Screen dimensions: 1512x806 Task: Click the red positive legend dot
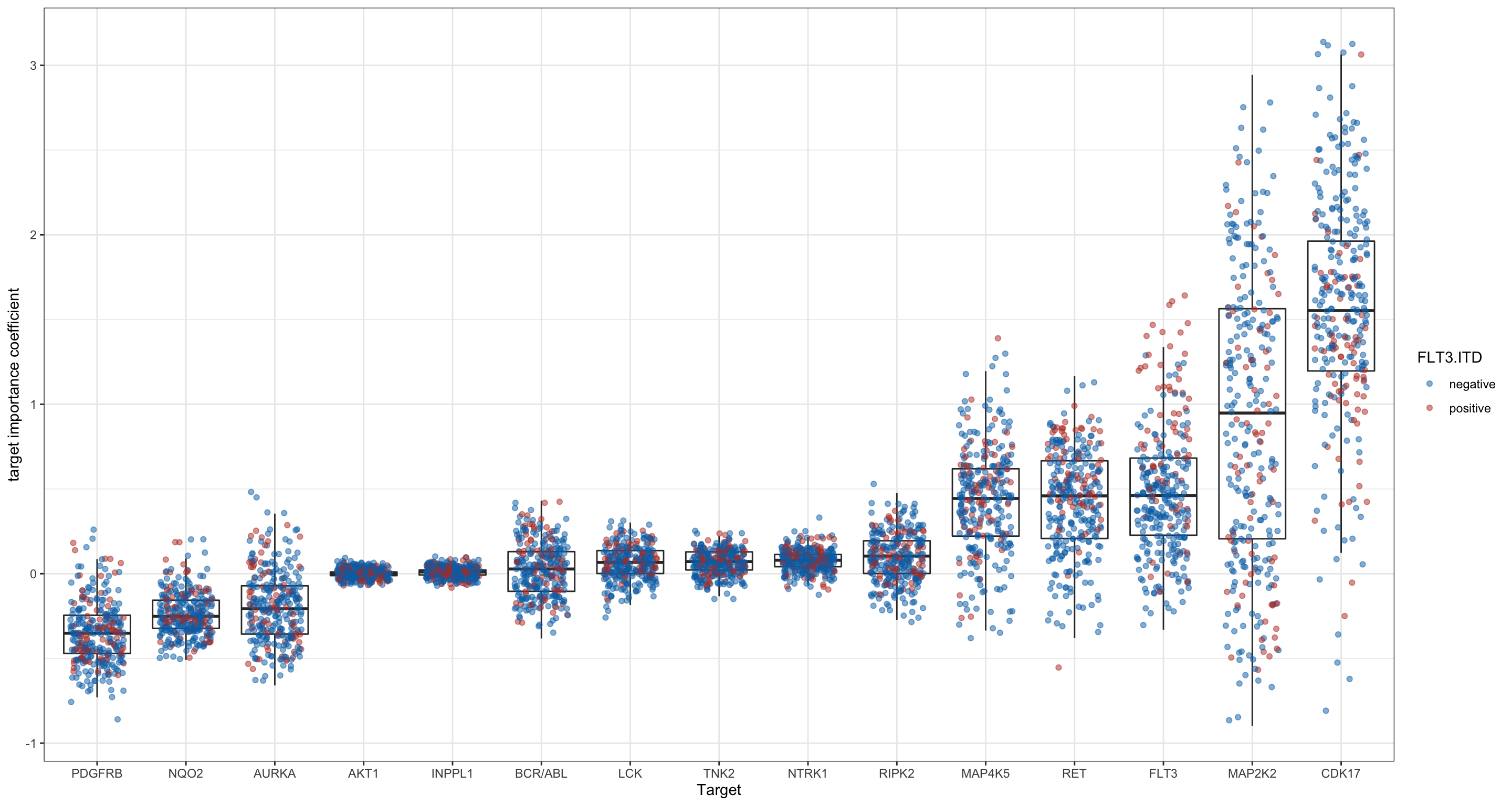pyautogui.click(x=1429, y=408)
